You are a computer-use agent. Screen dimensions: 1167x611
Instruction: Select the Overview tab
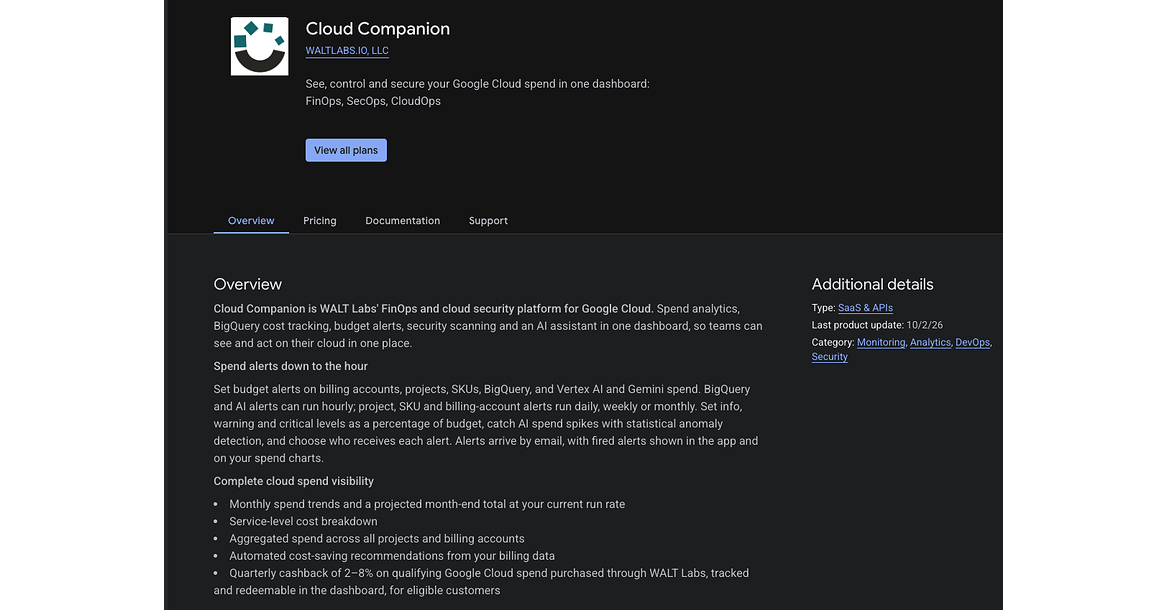click(251, 221)
